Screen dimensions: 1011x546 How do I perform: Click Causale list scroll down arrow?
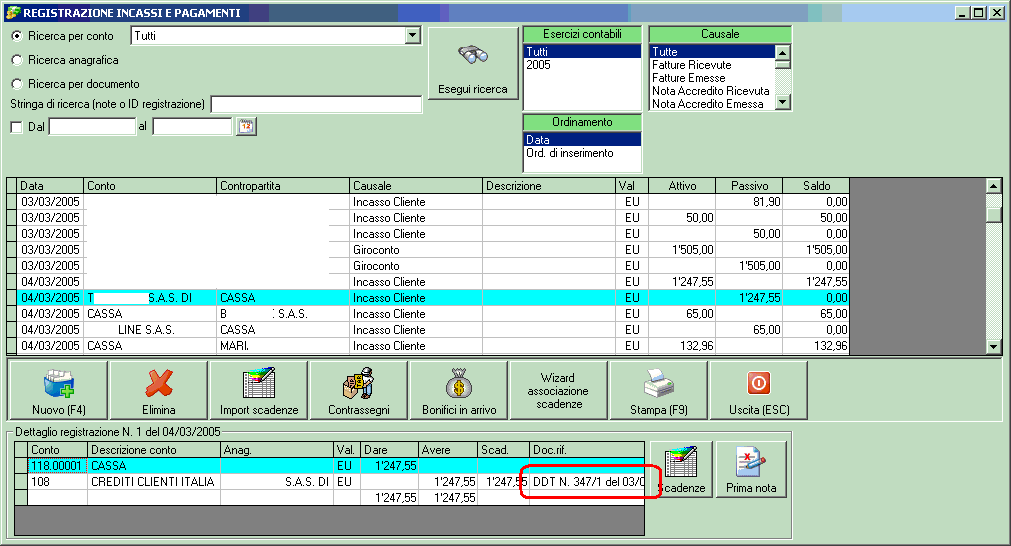pyautogui.click(x=782, y=102)
